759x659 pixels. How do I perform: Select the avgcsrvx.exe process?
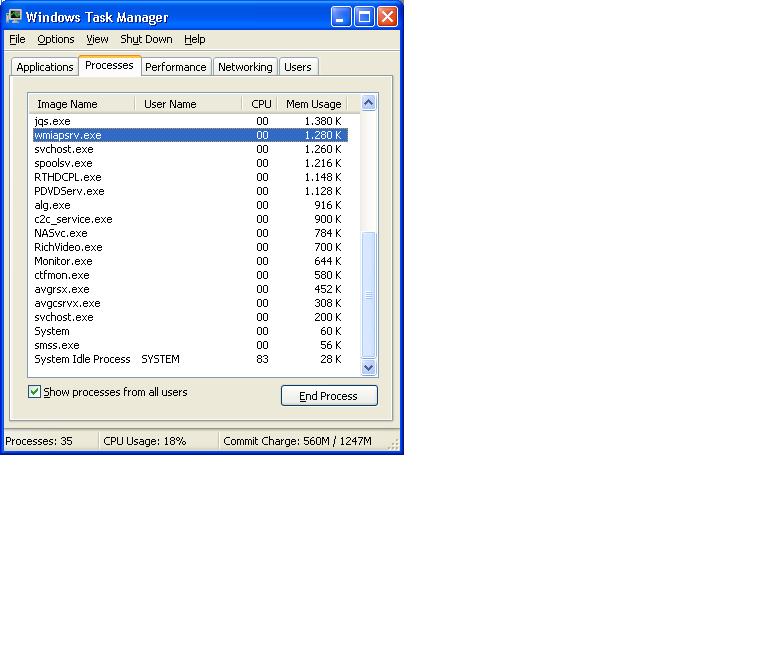pos(190,304)
